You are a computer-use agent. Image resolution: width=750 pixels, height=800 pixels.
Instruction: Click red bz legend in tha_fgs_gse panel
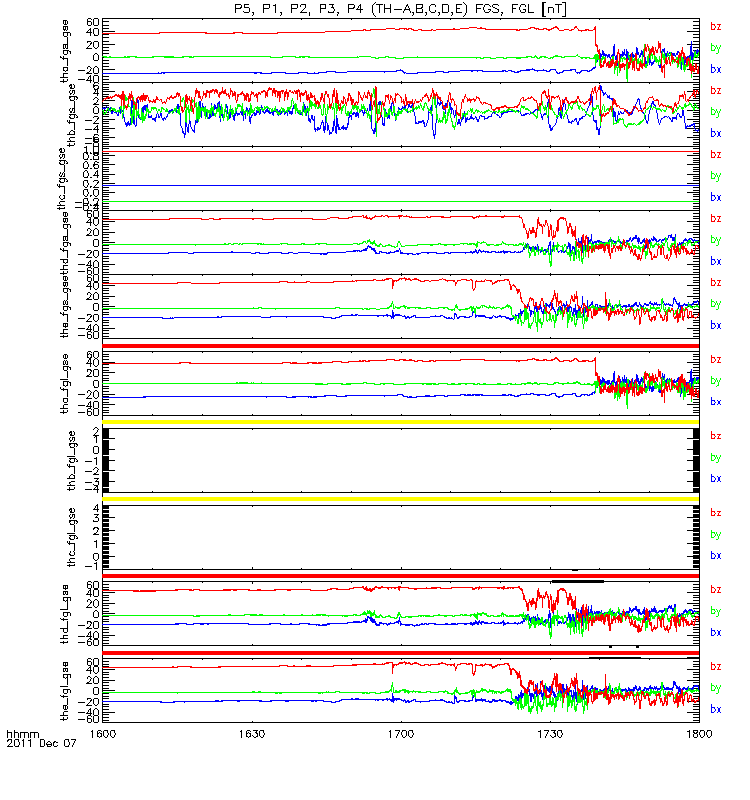pos(716,27)
